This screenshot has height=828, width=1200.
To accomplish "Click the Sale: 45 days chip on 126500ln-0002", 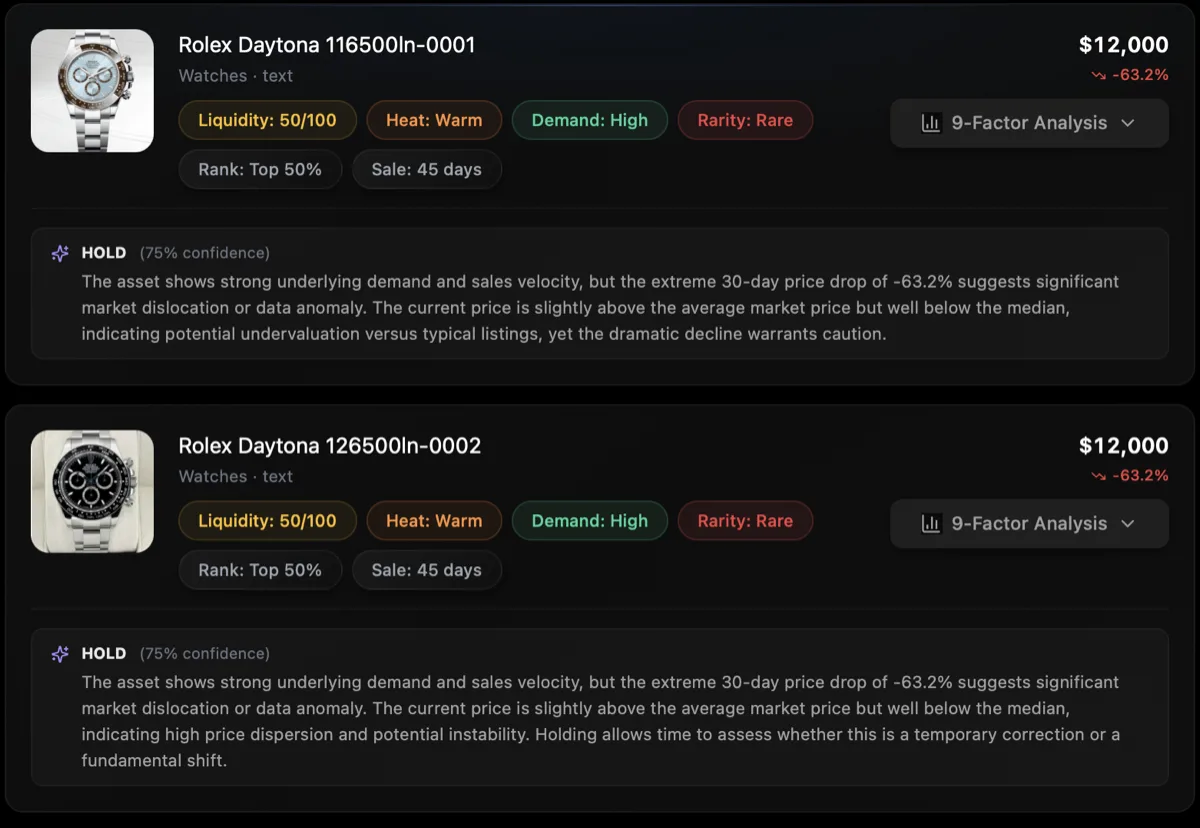I will (x=427, y=570).
